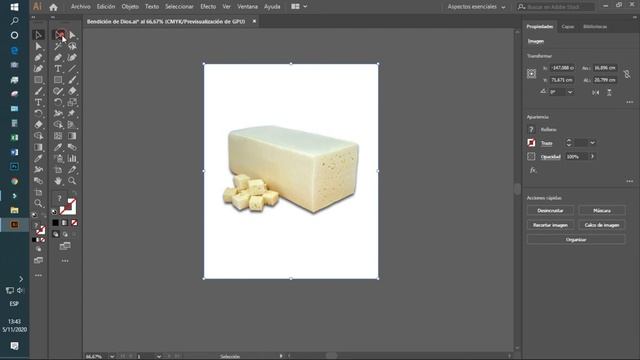Click the Máscara button
This screenshot has height=360, width=640.
(x=602, y=211)
